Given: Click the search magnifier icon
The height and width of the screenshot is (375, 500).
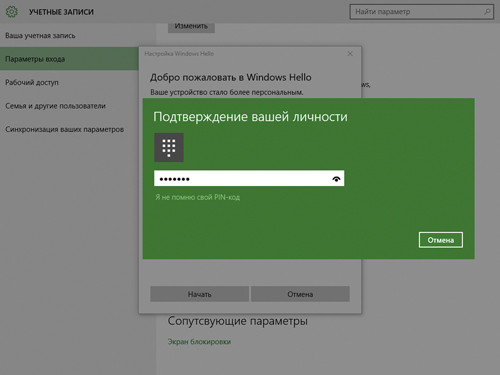Looking at the screenshot, I should pyautogui.click(x=487, y=12).
